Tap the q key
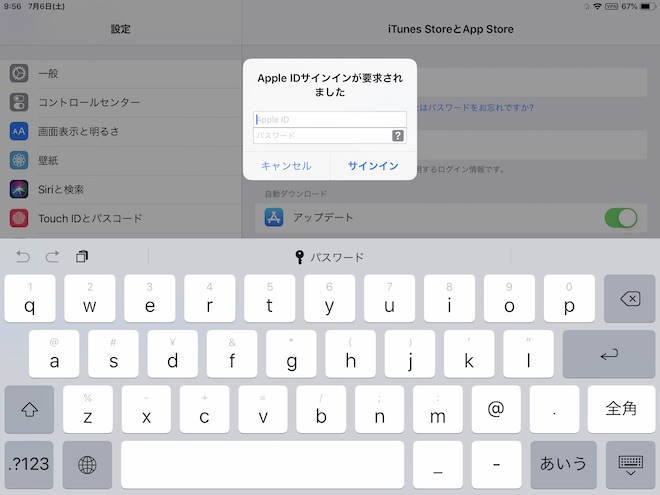This screenshot has height=495, width=660. click(30, 299)
